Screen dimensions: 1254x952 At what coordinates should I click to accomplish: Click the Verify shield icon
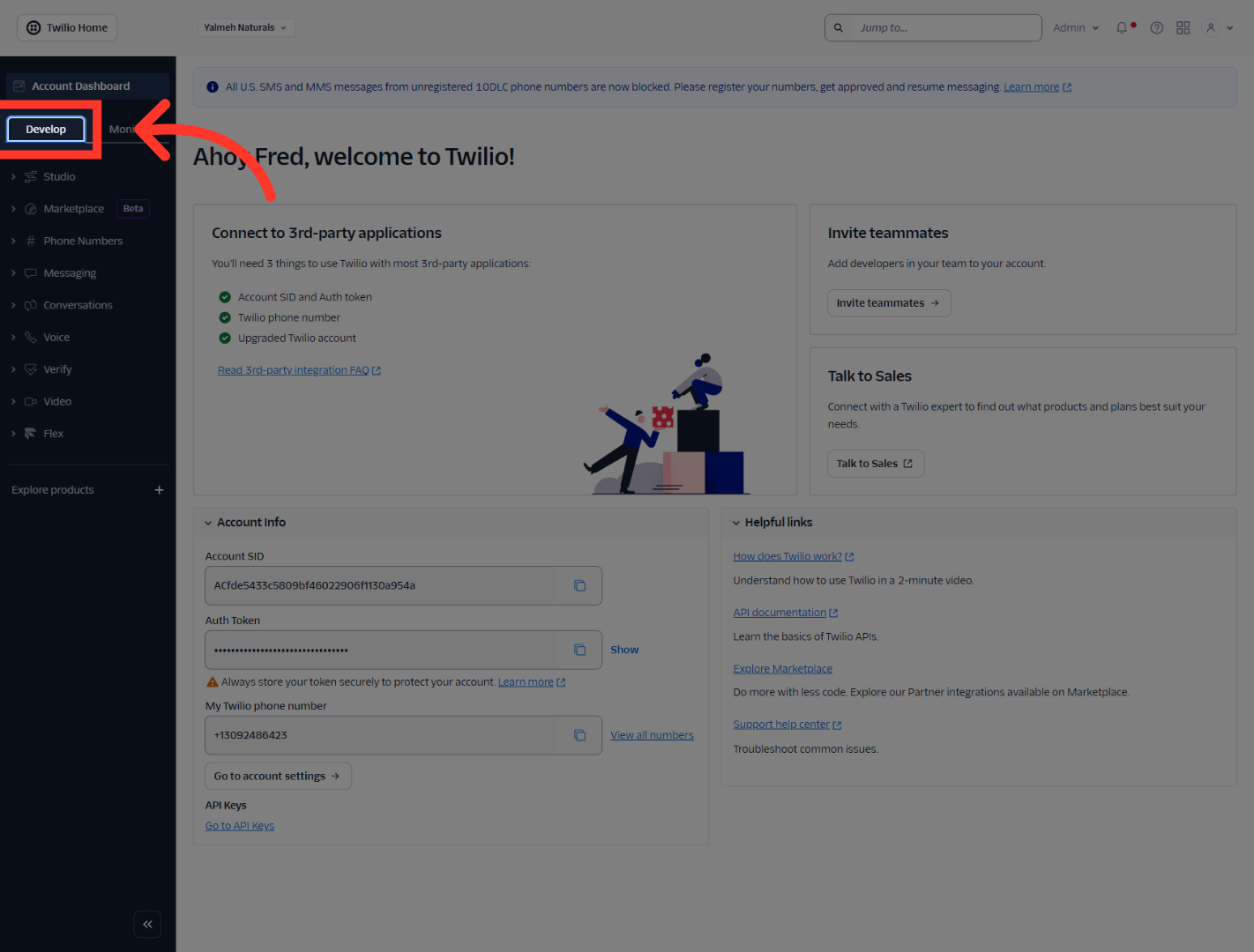point(31,369)
